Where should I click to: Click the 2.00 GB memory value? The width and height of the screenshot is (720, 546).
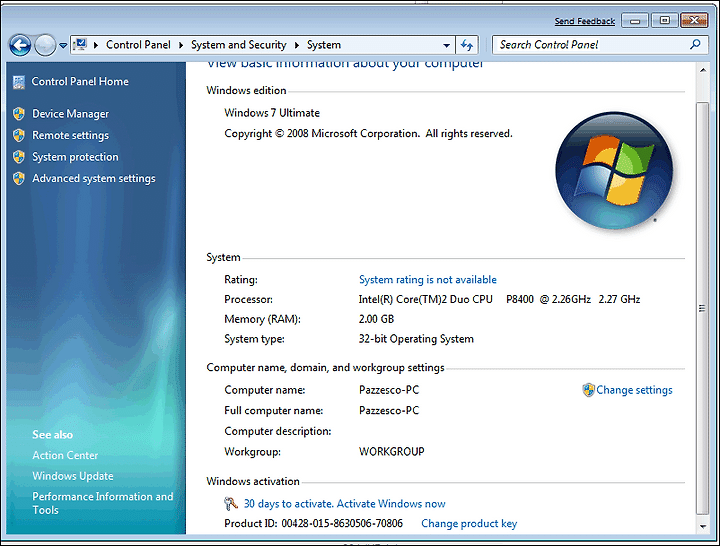point(376,319)
